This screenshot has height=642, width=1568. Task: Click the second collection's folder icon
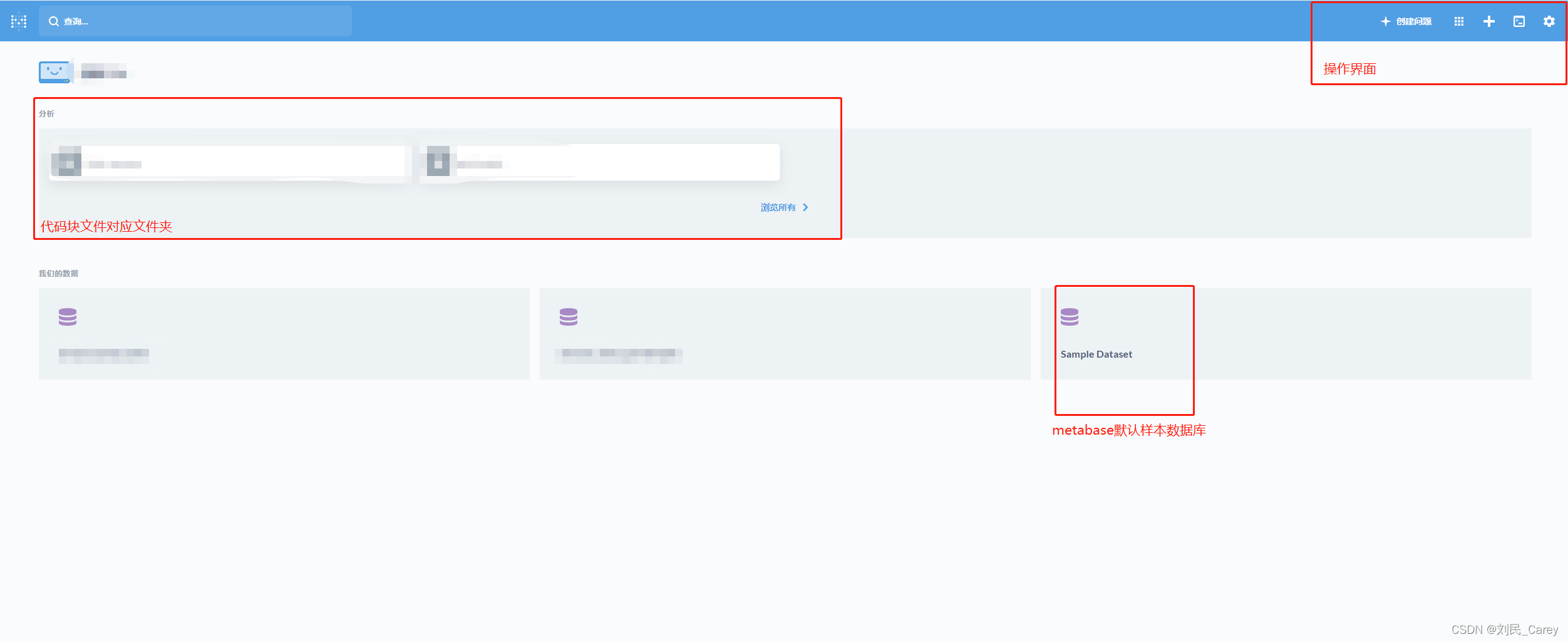[x=438, y=161]
